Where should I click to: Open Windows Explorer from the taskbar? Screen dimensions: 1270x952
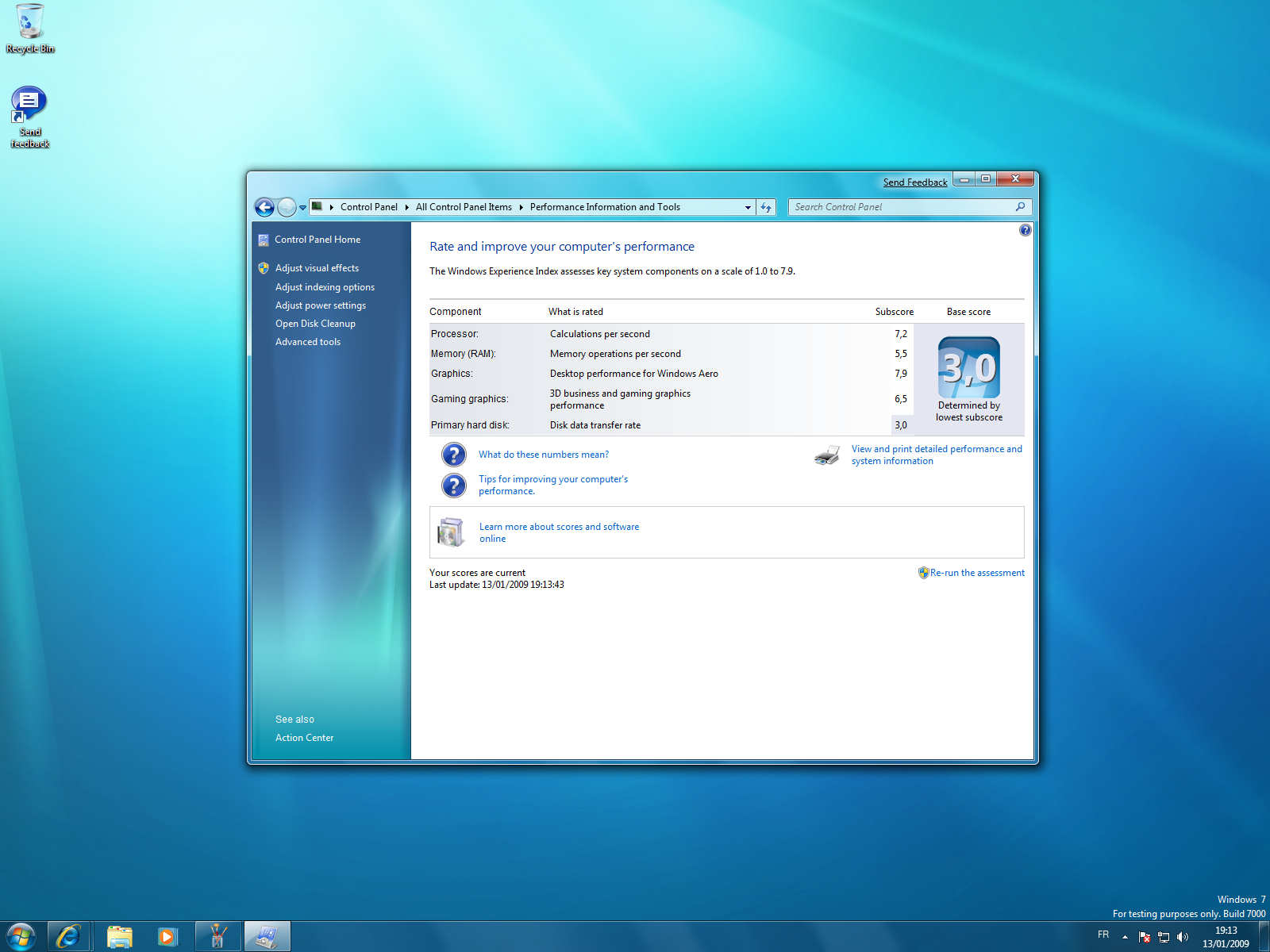[119, 937]
